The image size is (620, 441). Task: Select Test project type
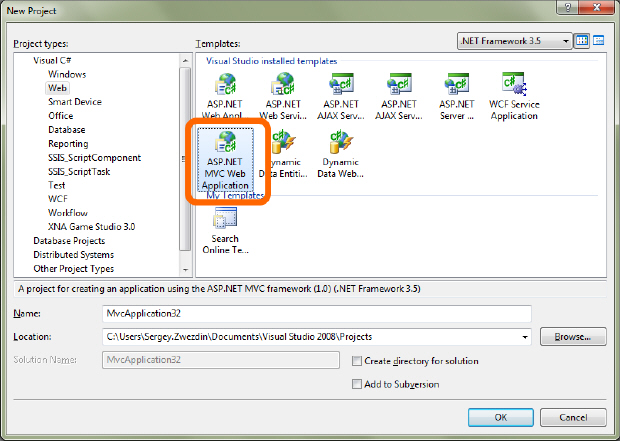click(57, 185)
